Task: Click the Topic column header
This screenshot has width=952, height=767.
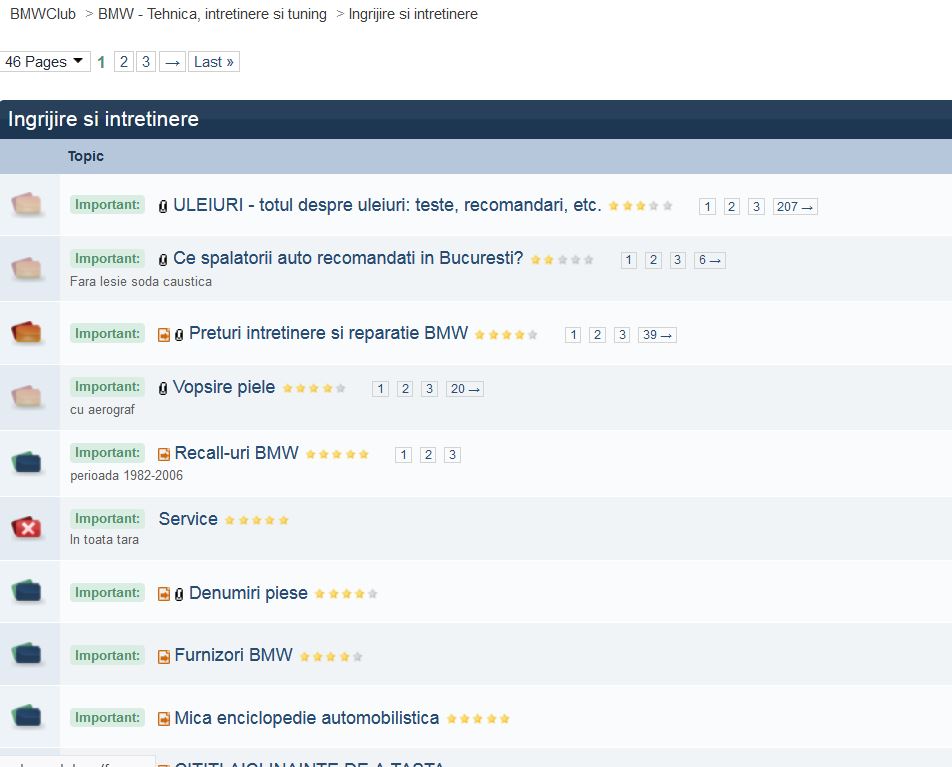Action: 86,156
